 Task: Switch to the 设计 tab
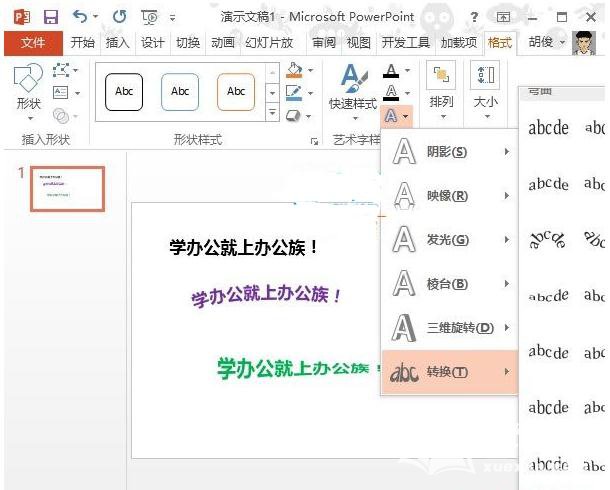click(x=152, y=42)
